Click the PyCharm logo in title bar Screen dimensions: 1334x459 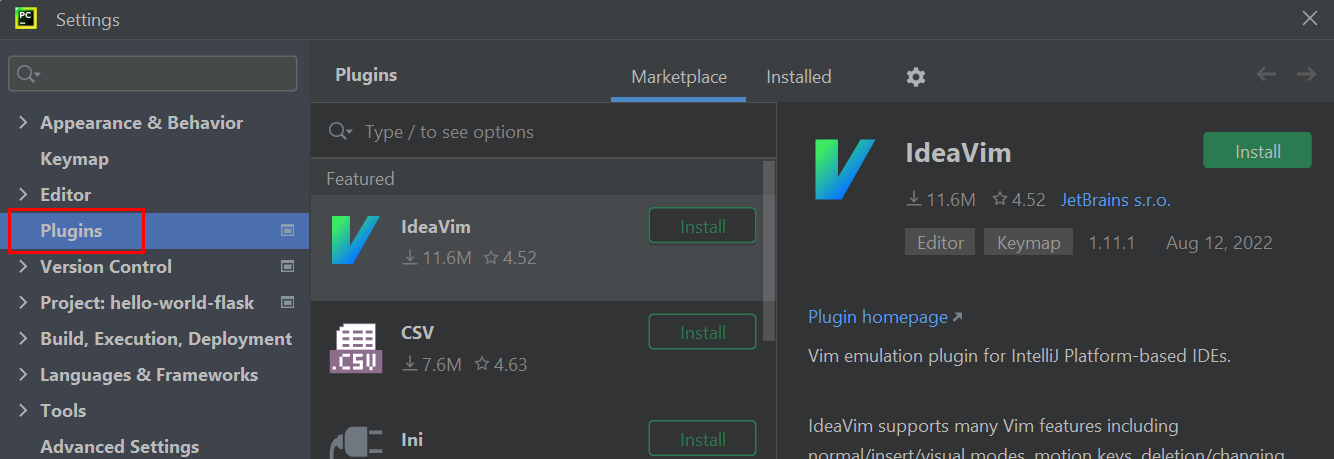[26, 19]
